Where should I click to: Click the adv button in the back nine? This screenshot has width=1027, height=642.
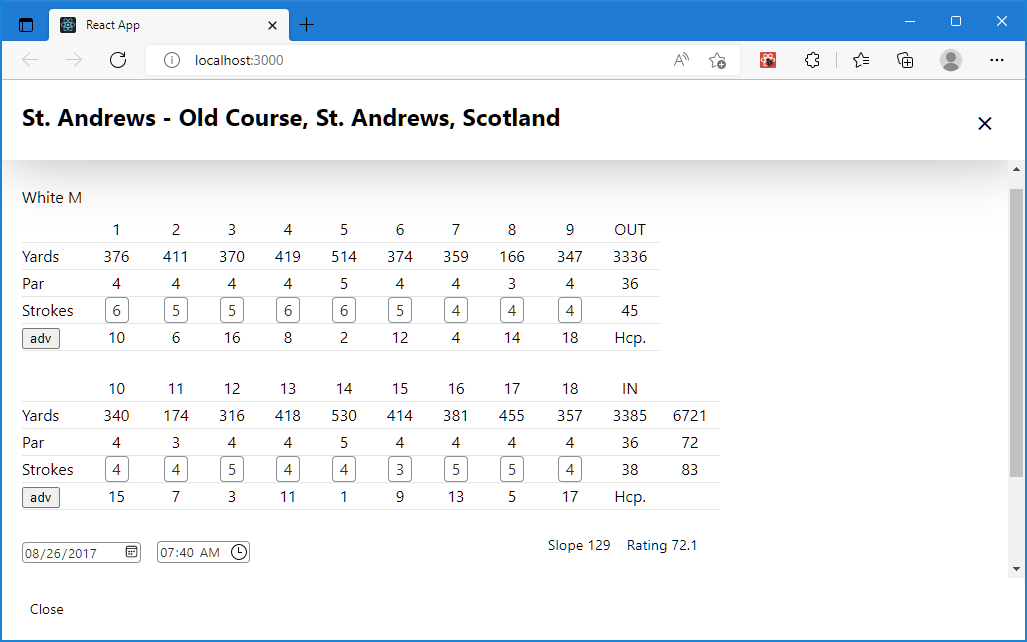pyautogui.click(x=41, y=497)
